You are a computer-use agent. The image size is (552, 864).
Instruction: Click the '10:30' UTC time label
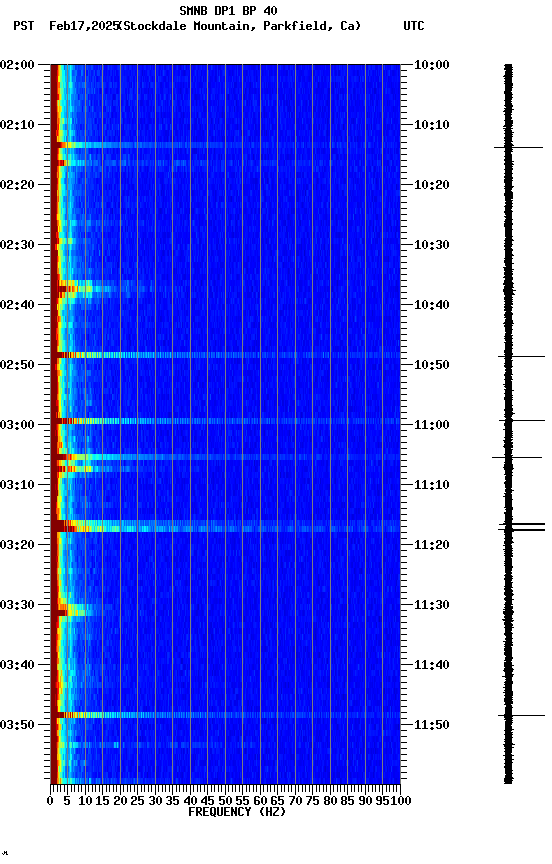[x=432, y=245]
